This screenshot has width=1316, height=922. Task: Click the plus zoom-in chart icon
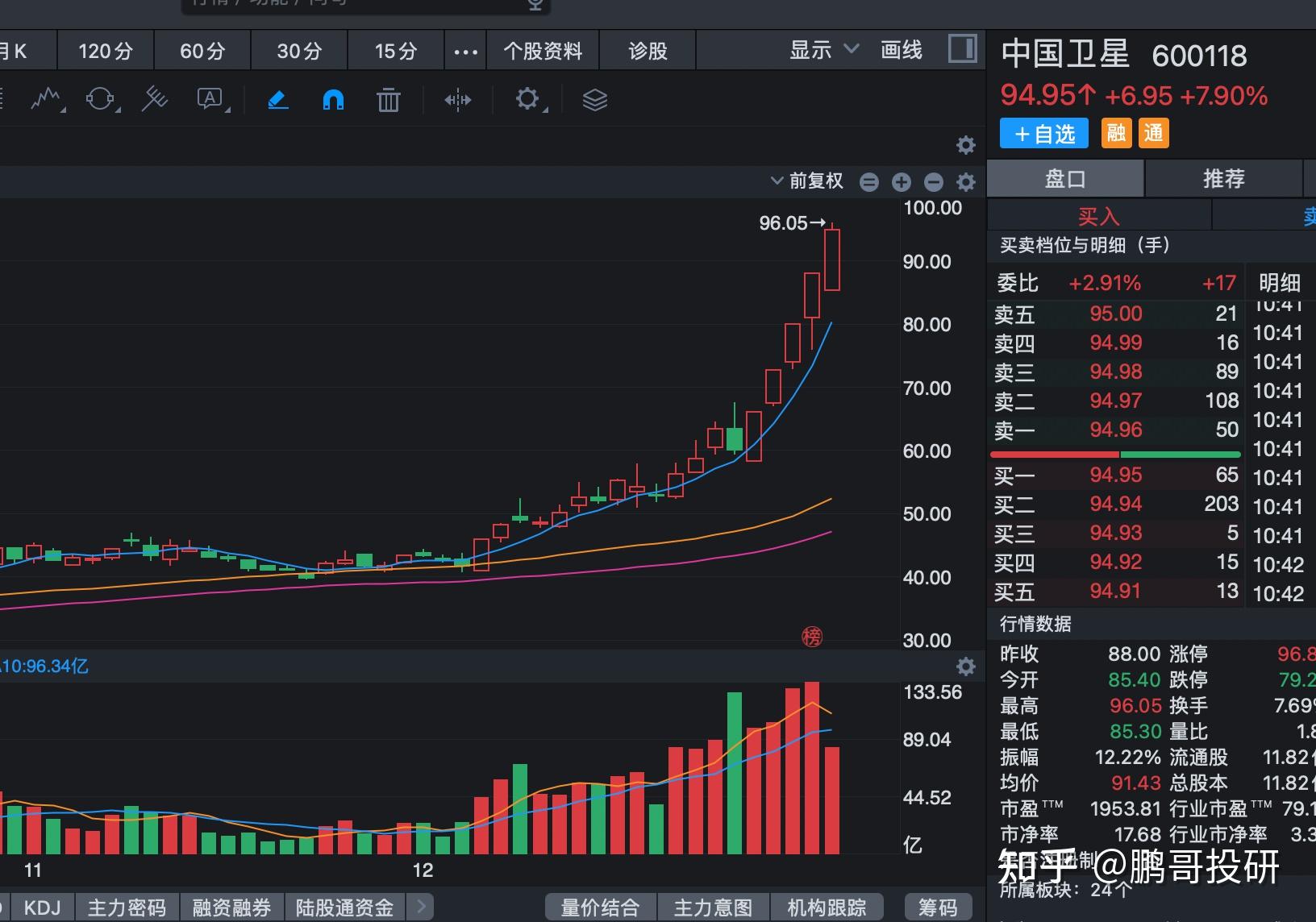[901, 182]
